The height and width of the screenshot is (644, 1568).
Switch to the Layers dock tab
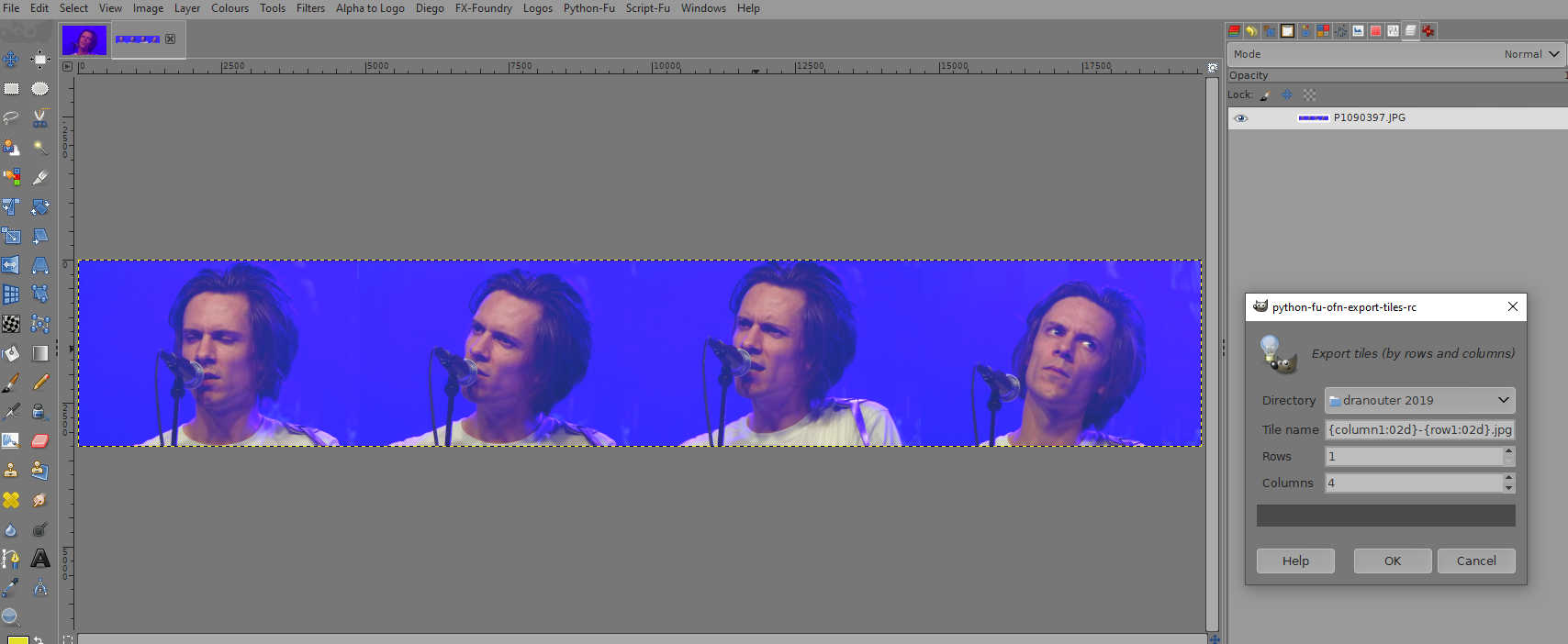pos(1410,31)
